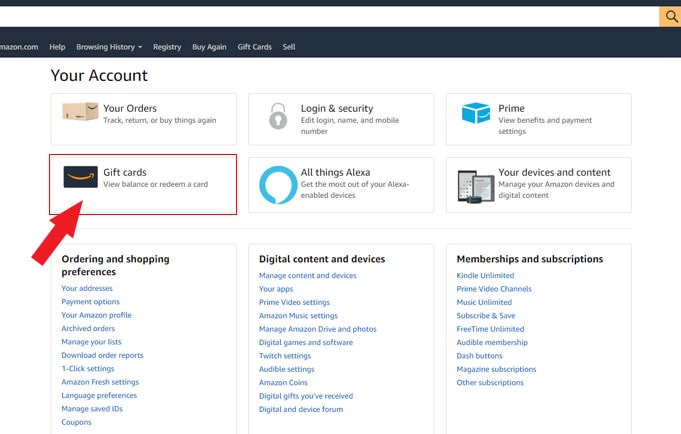
Task: Open Gift Cards in the navigation bar
Action: coord(254,47)
